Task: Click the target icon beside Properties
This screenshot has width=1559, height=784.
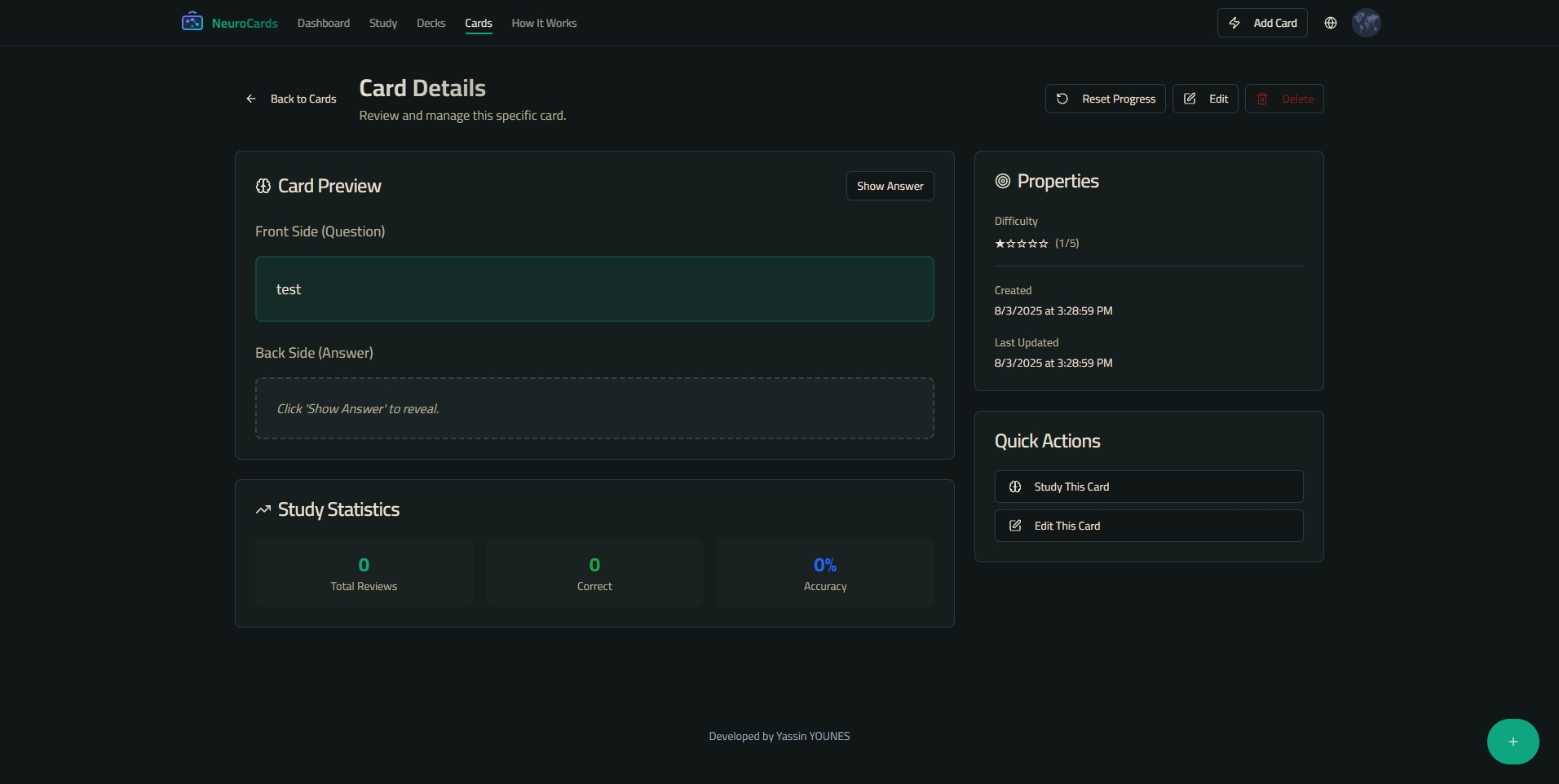Action: pos(1003,181)
